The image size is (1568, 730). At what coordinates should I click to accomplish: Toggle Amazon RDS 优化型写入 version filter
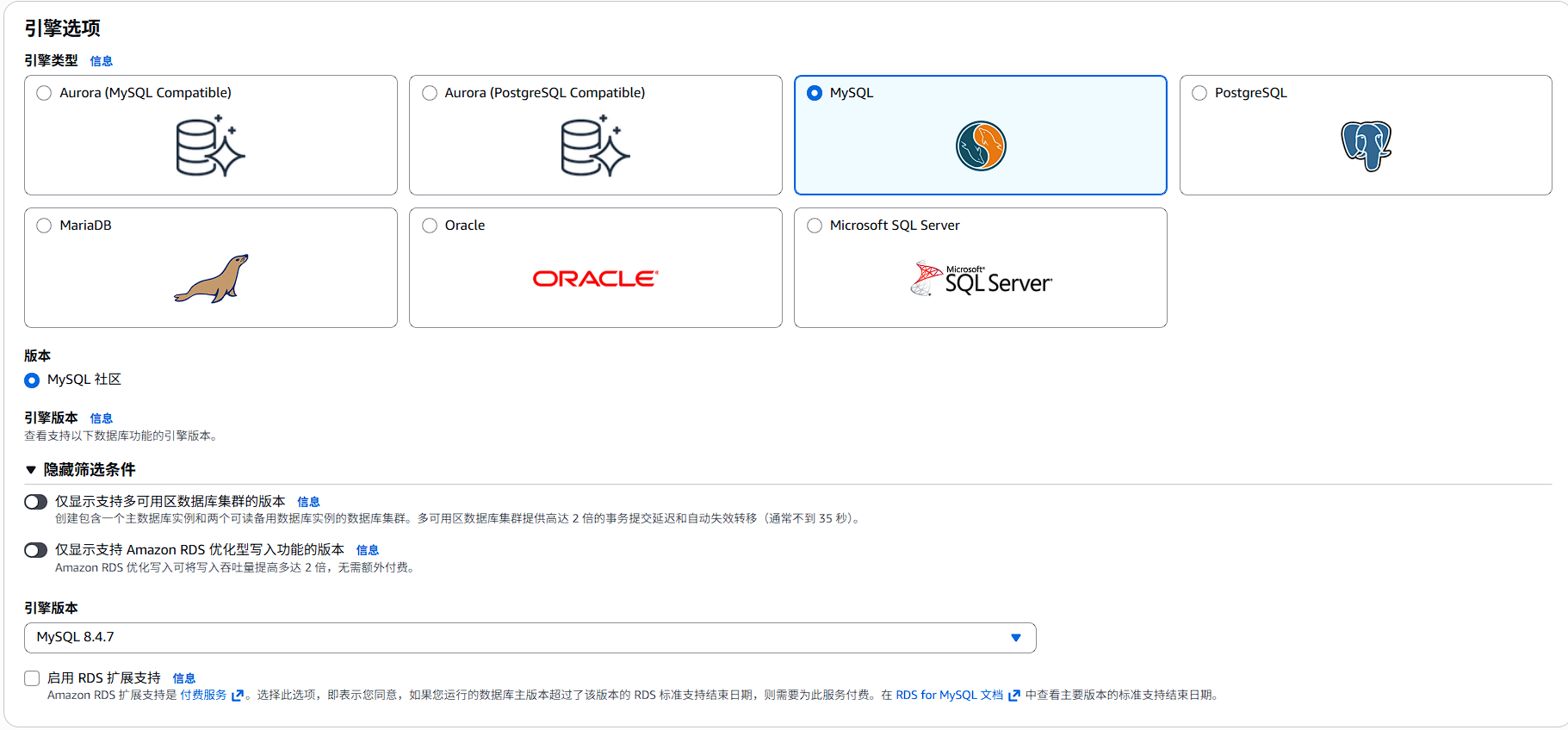(36, 550)
